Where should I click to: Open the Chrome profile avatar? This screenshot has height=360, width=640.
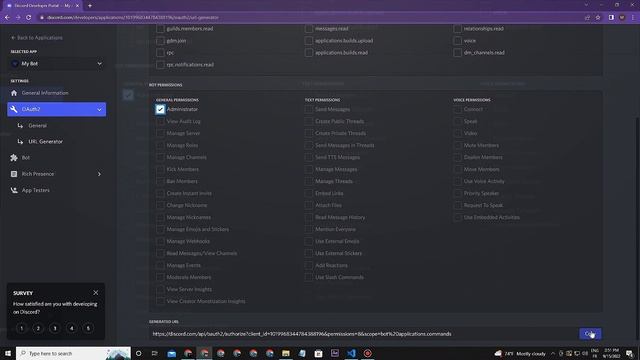point(622,18)
